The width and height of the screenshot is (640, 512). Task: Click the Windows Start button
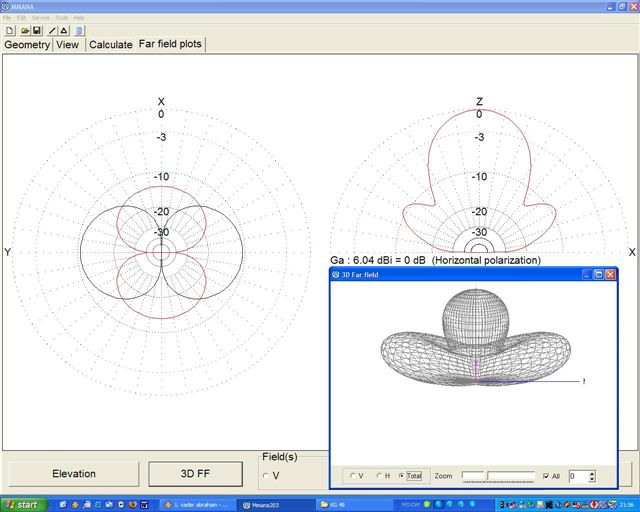tap(21, 504)
